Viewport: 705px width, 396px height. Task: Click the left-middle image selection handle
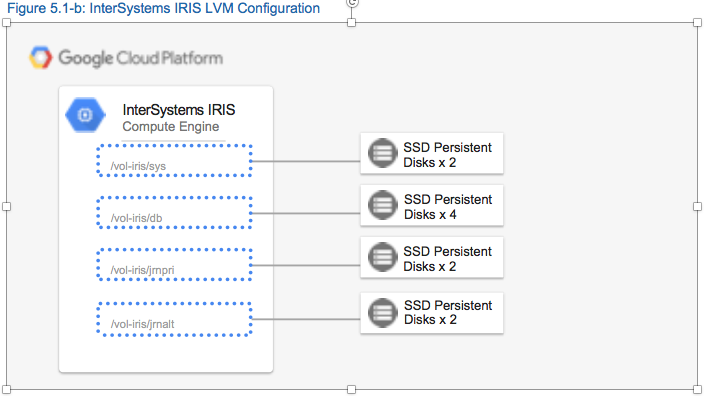(6, 206)
